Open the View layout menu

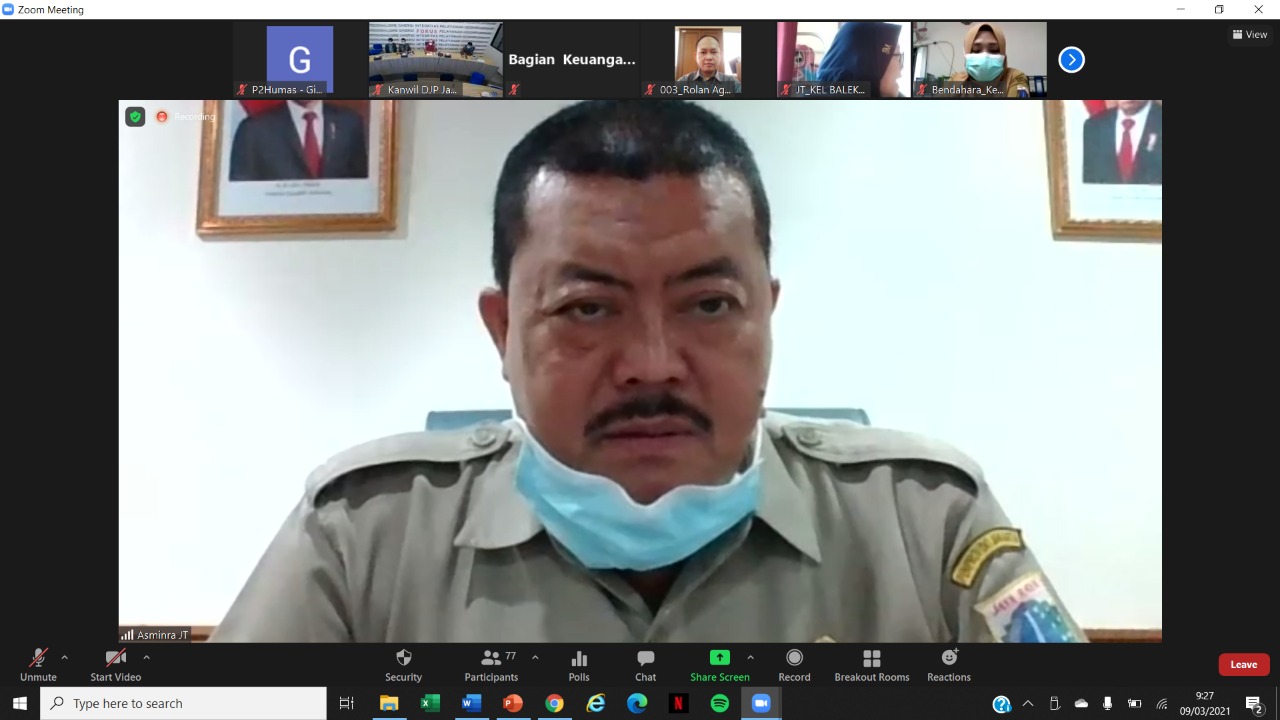tap(1250, 34)
